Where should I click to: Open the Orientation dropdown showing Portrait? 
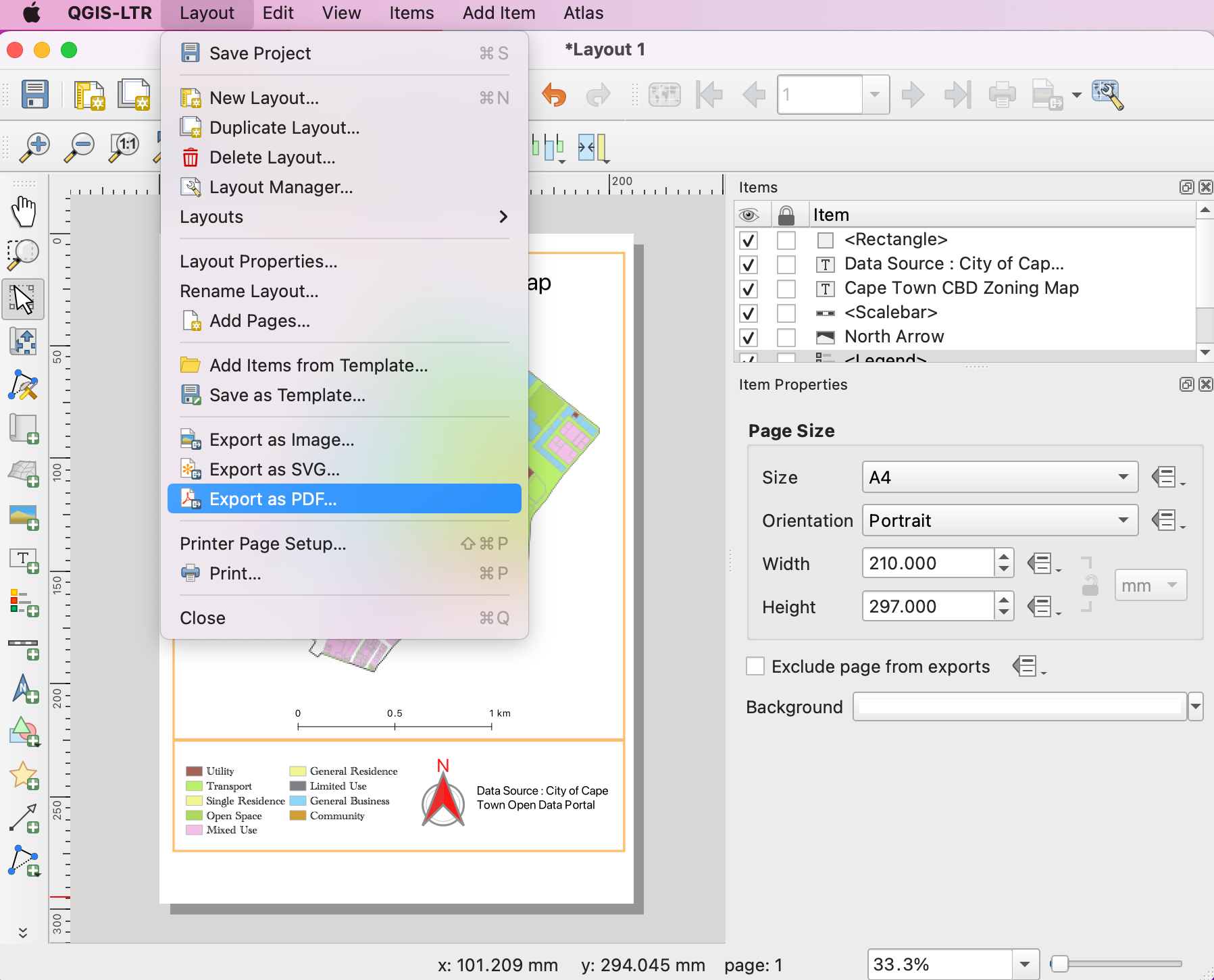[1000, 521]
